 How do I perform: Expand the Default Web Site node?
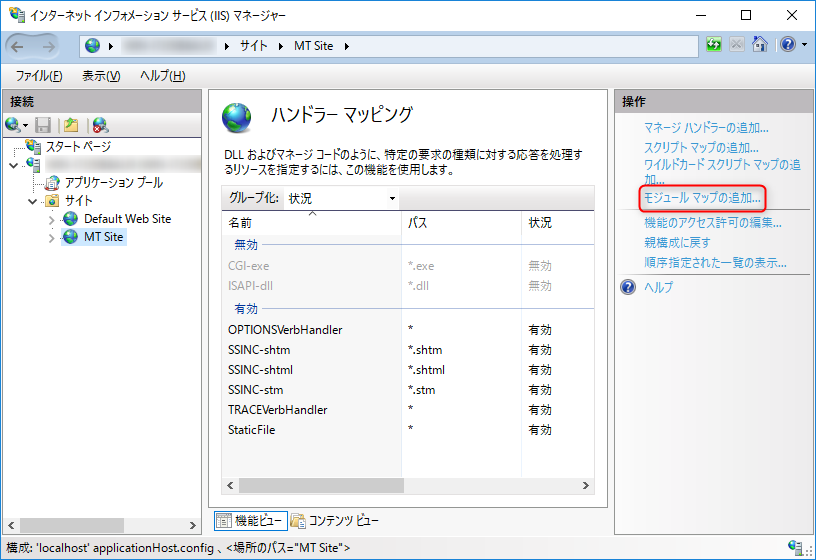(52, 220)
